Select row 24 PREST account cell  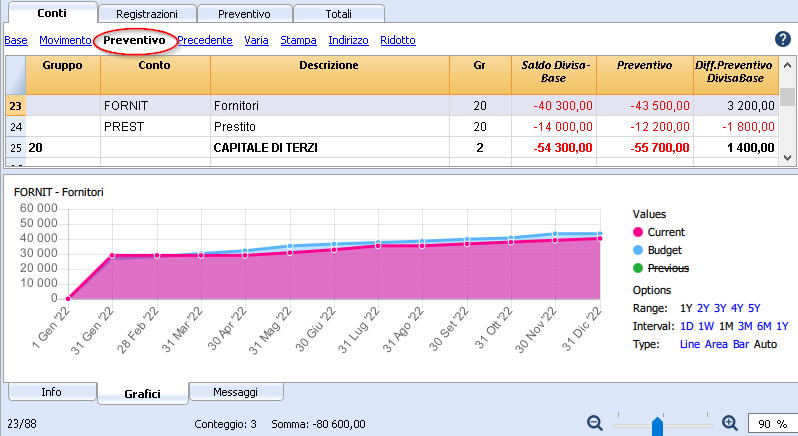155,127
